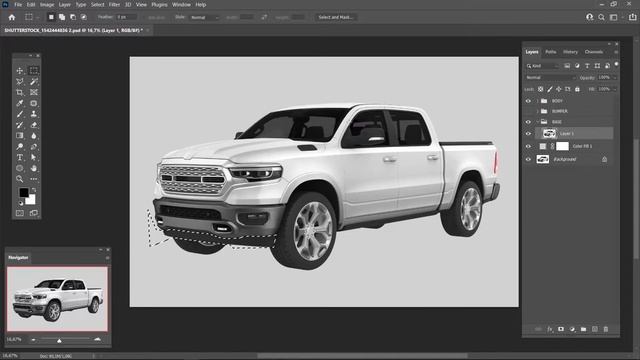Open the Opacity dropdown arrow
This screenshot has height=360, width=640.
tap(615, 78)
